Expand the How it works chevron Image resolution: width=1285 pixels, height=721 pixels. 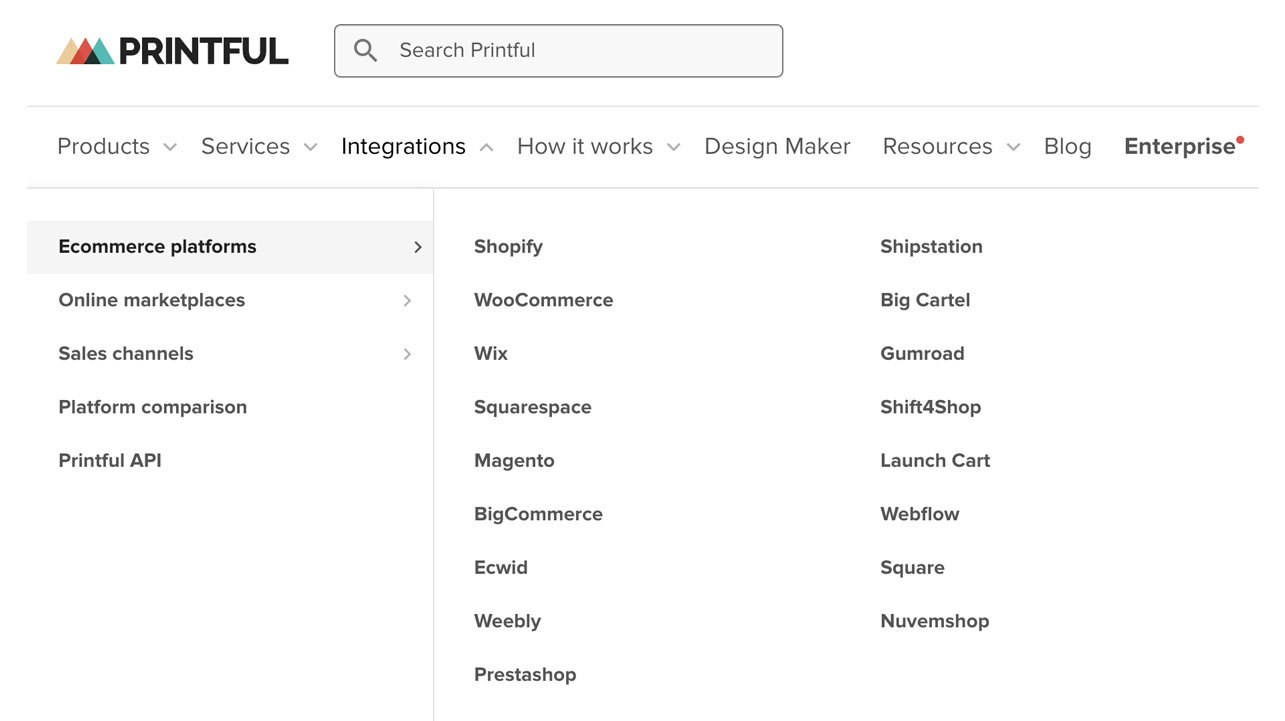tap(673, 147)
